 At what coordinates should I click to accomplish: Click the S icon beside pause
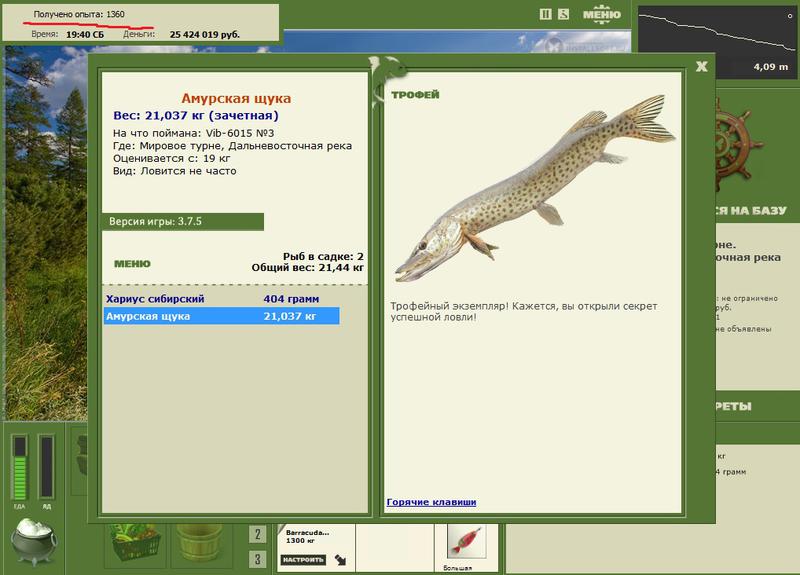pos(563,14)
